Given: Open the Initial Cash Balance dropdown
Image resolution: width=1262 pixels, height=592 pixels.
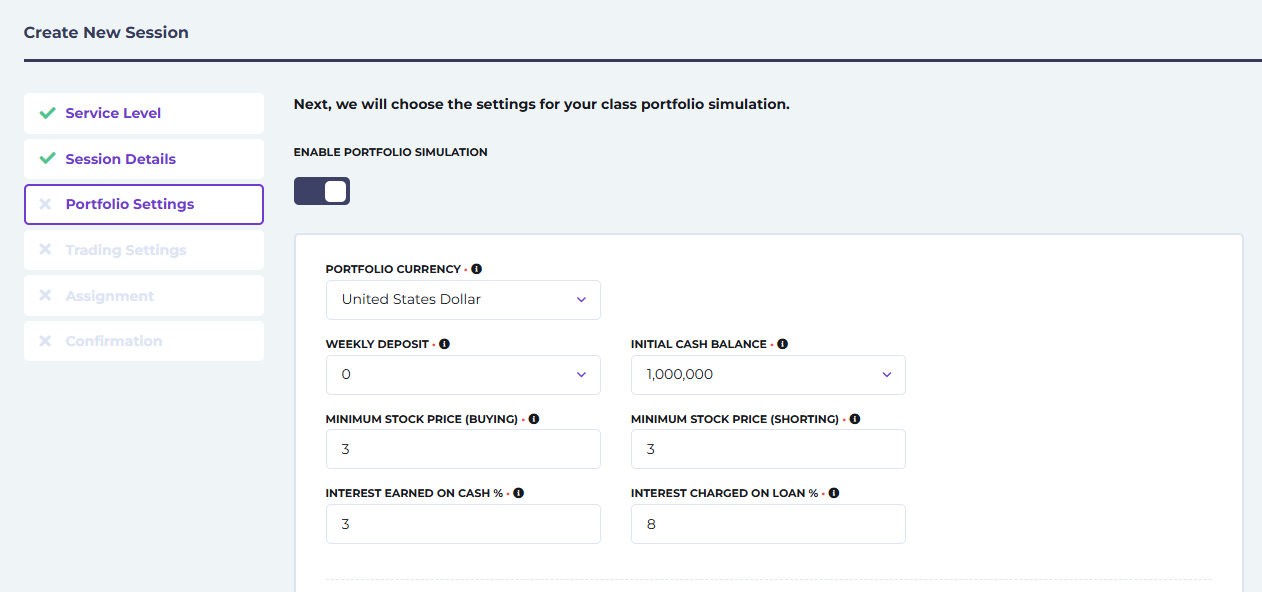Looking at the screenshot, I should click(x=768, y=374).
